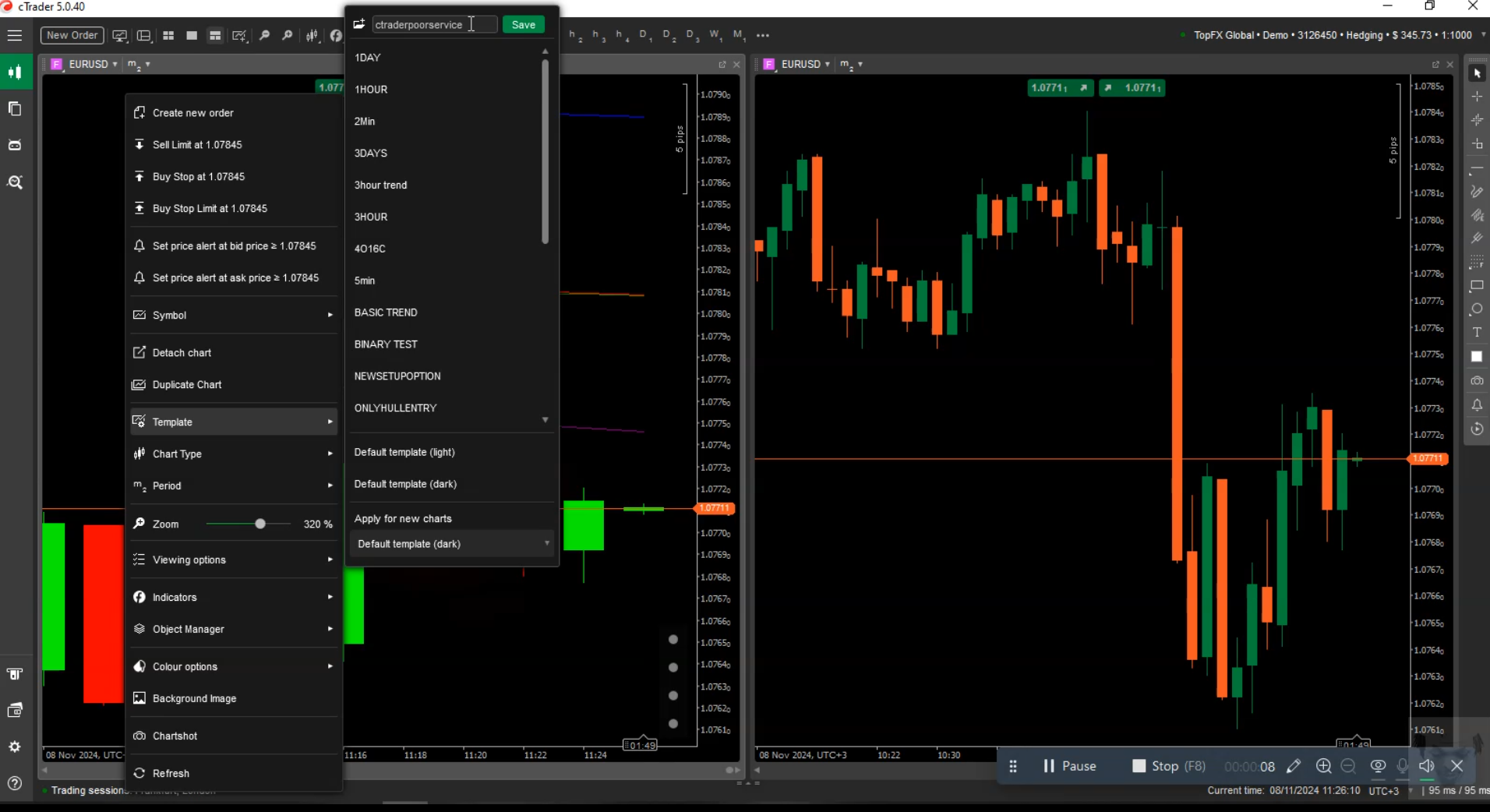Screen dimensions: 1490x812
Task: Select the rectangle shape tool
Action: pyautogui.click(x=1477, y=286)
